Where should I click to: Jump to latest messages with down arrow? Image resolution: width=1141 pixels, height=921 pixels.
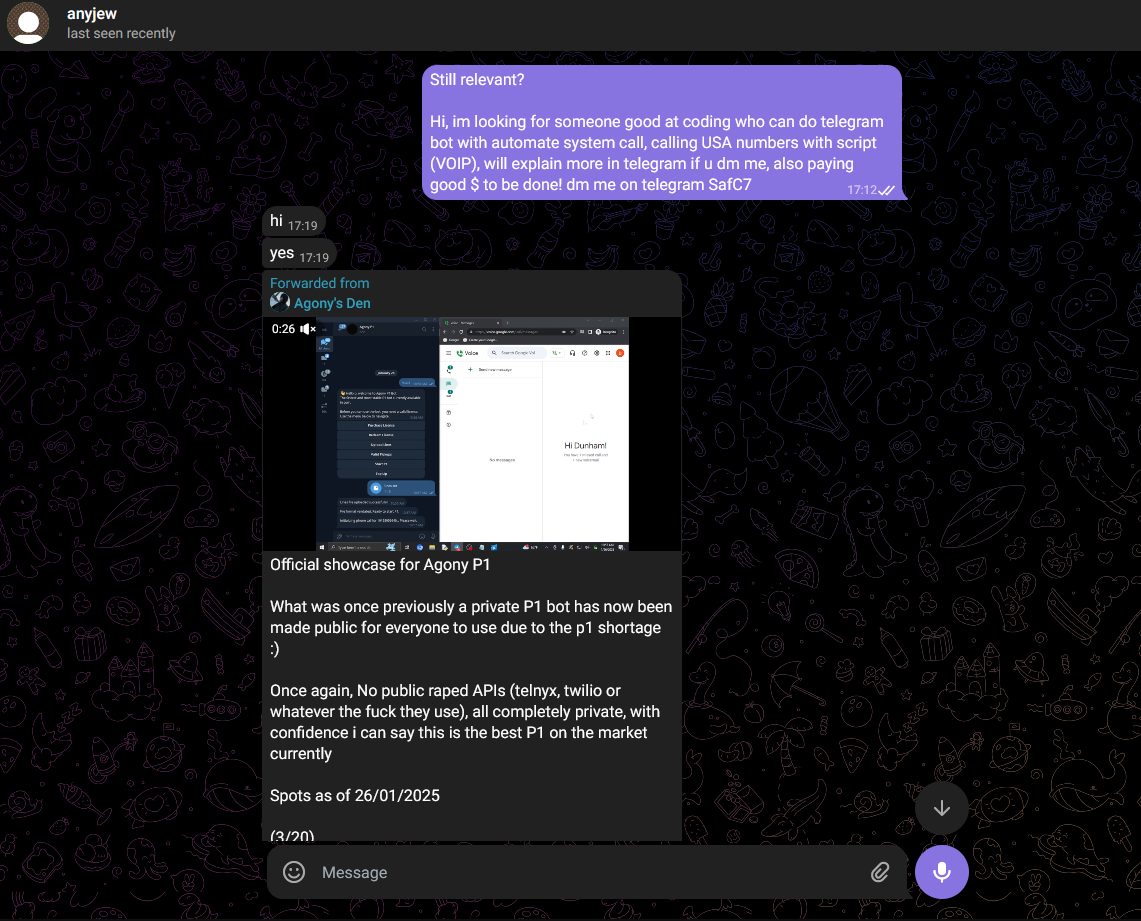pyautogui.click(x=942, y=808)
